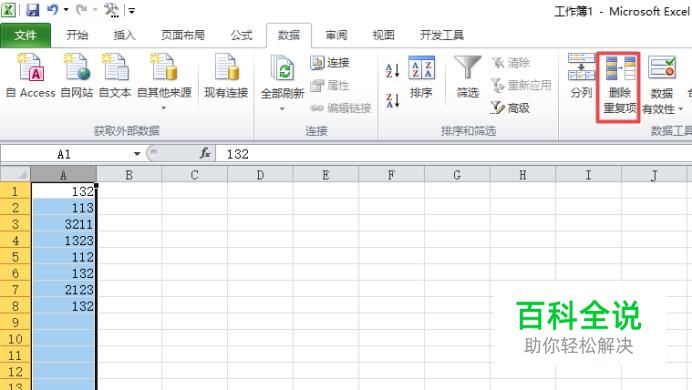This screenshot has width=692, height=390.
Task: Click cell A7 containing 2123
Action: point(64,289)
